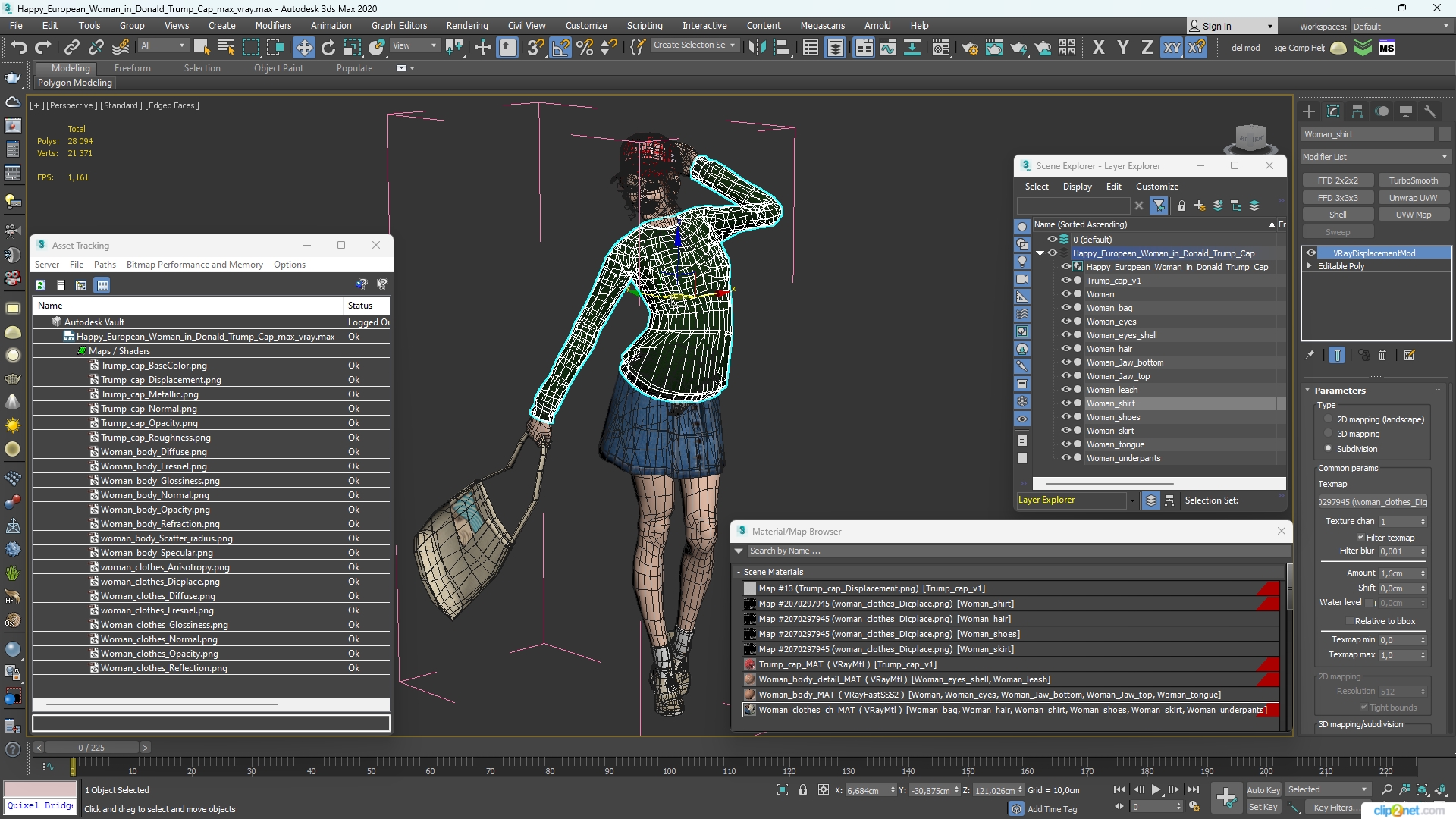Open the Graph Editors menu

399,25
